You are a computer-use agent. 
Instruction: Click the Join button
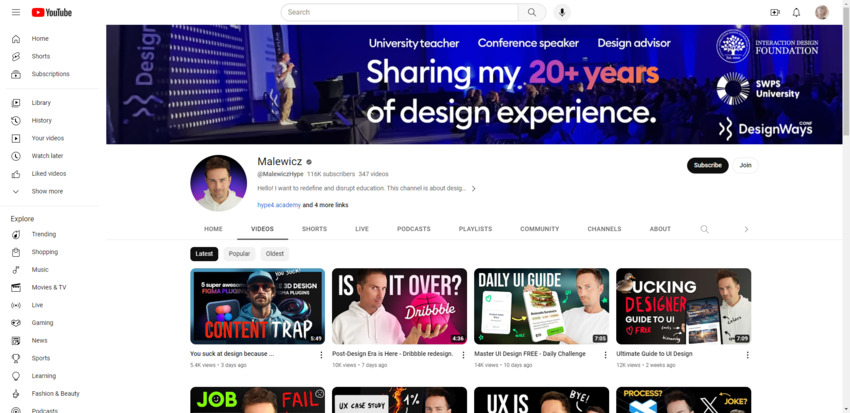coord(745,165)
